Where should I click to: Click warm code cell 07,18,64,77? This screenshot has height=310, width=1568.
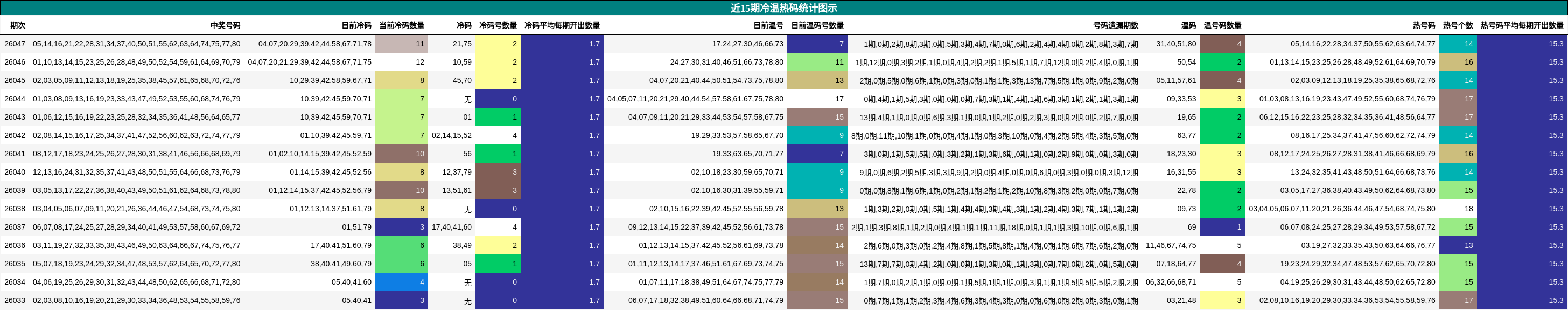1176,264
